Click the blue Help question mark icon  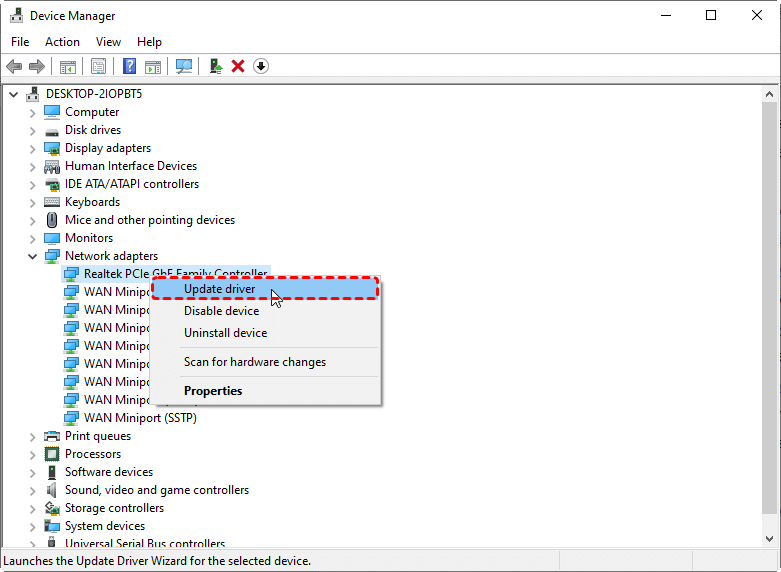point(129,66)
